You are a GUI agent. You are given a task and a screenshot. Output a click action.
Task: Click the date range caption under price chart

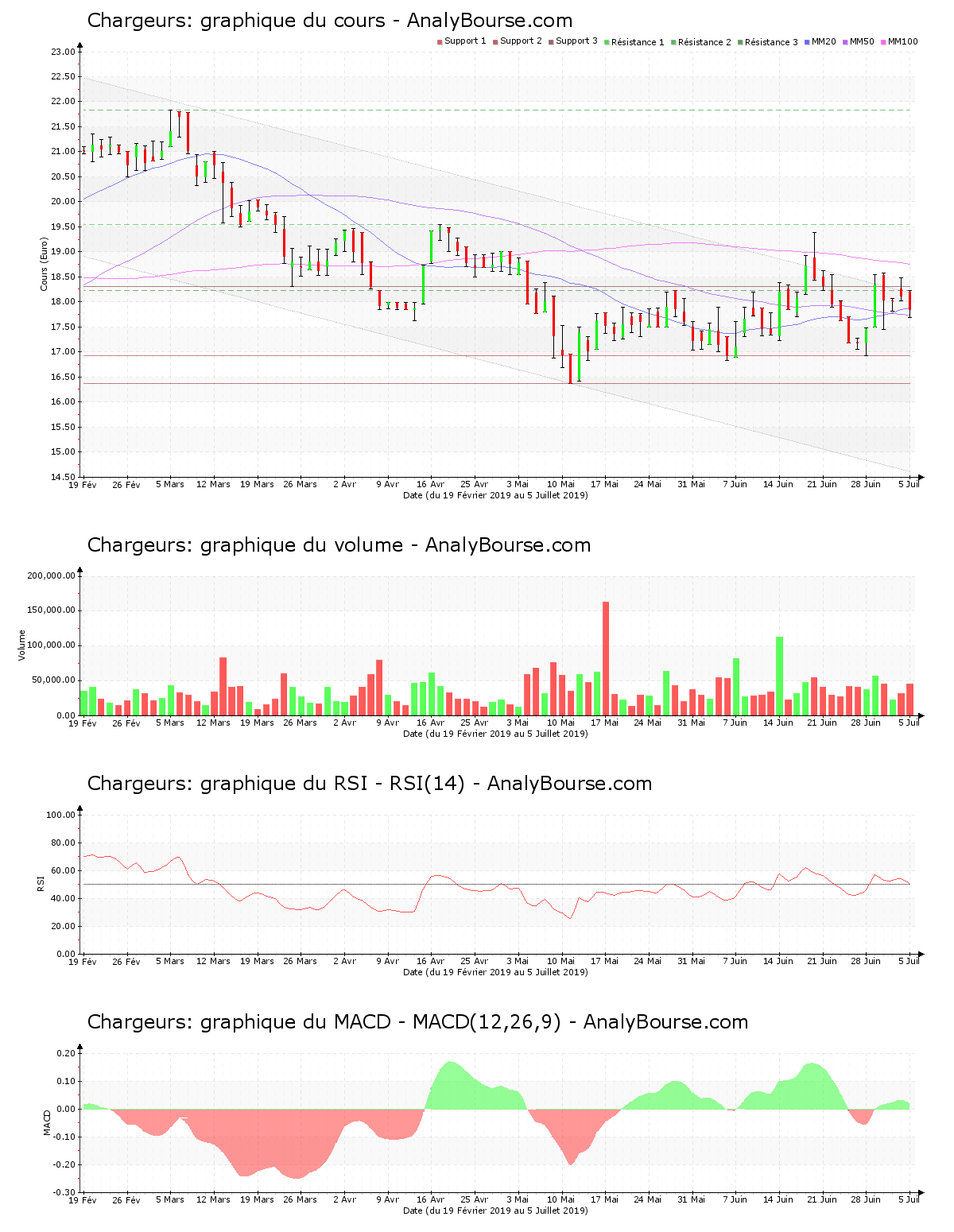495,495
